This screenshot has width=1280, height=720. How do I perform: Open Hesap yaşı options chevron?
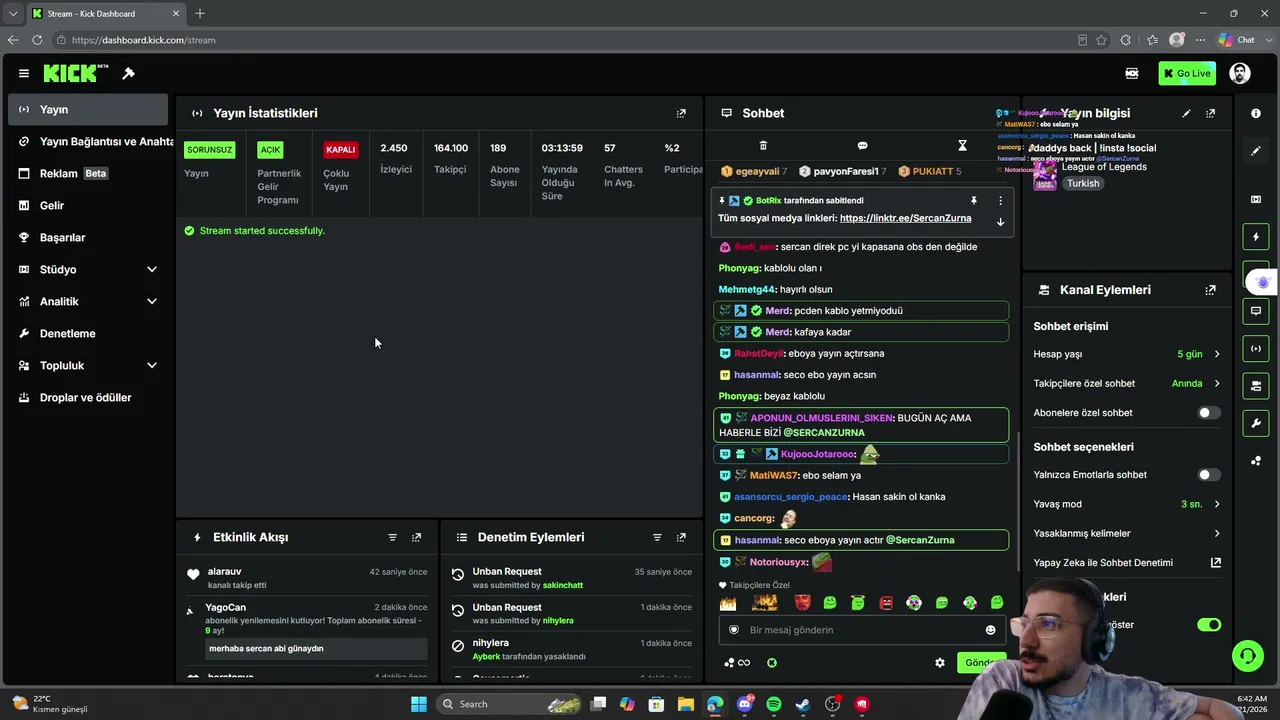pyautogui.click(x=1217, y=354)
